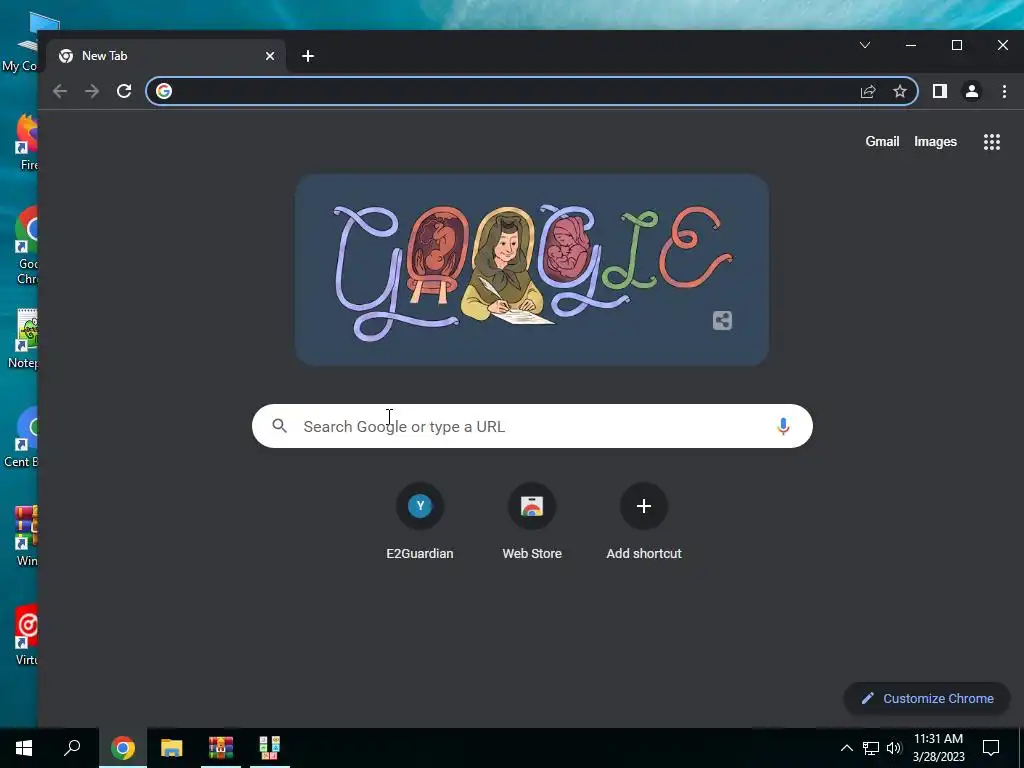Open the Chrome three-dot menu
This screenshot has height=768, width=1024.
(1004, 91)
